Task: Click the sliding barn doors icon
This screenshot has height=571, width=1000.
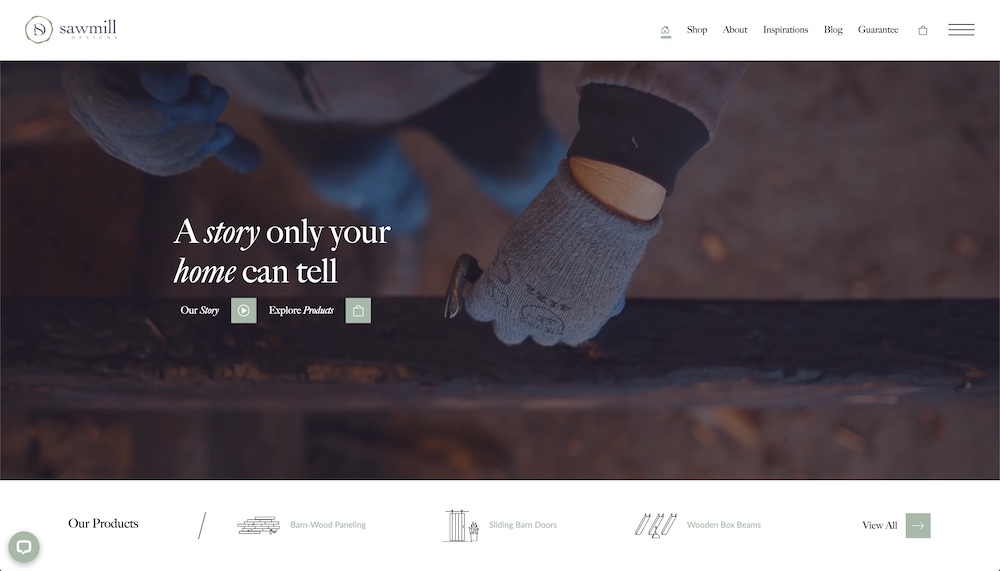Action: click(461, 526)
